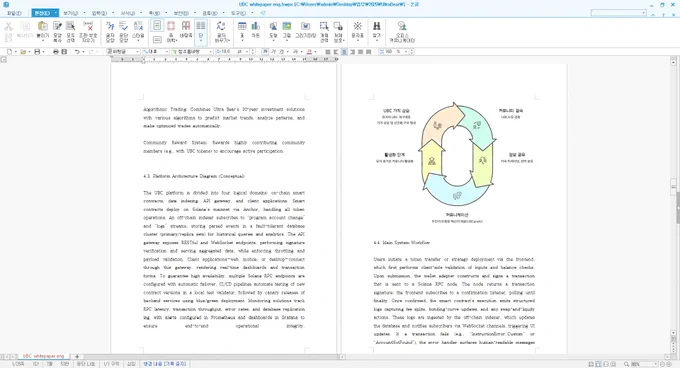The image size is (680, 368).
Task: Open the 서식 (Format) menu
Action: click(128, 13)
